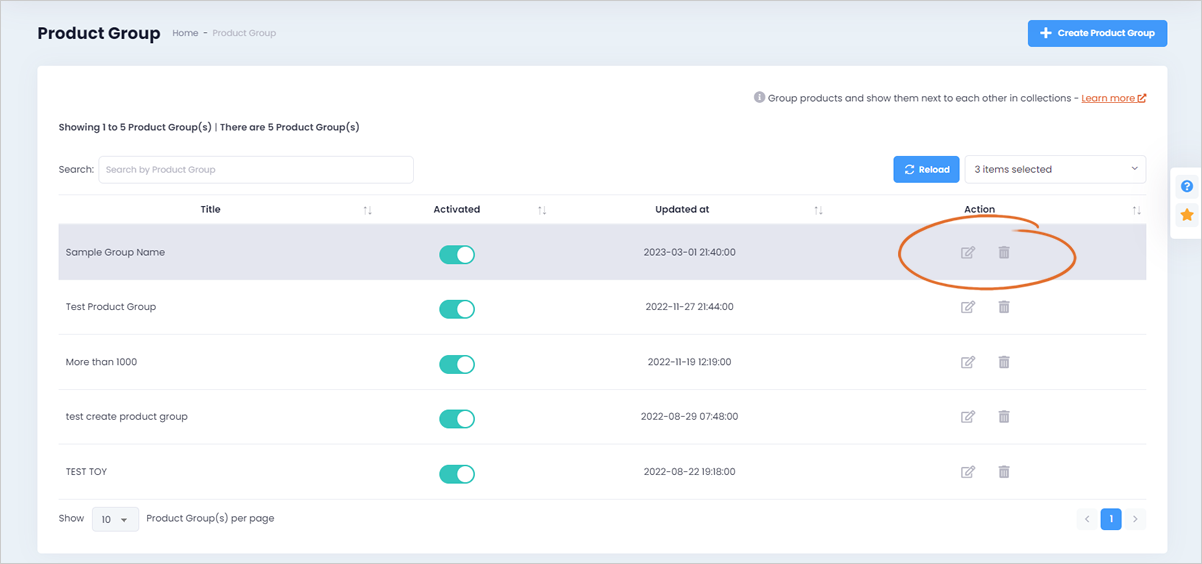Focus the Search by Product Group field
Viewport: 1202px width, 564px height.
256,169
